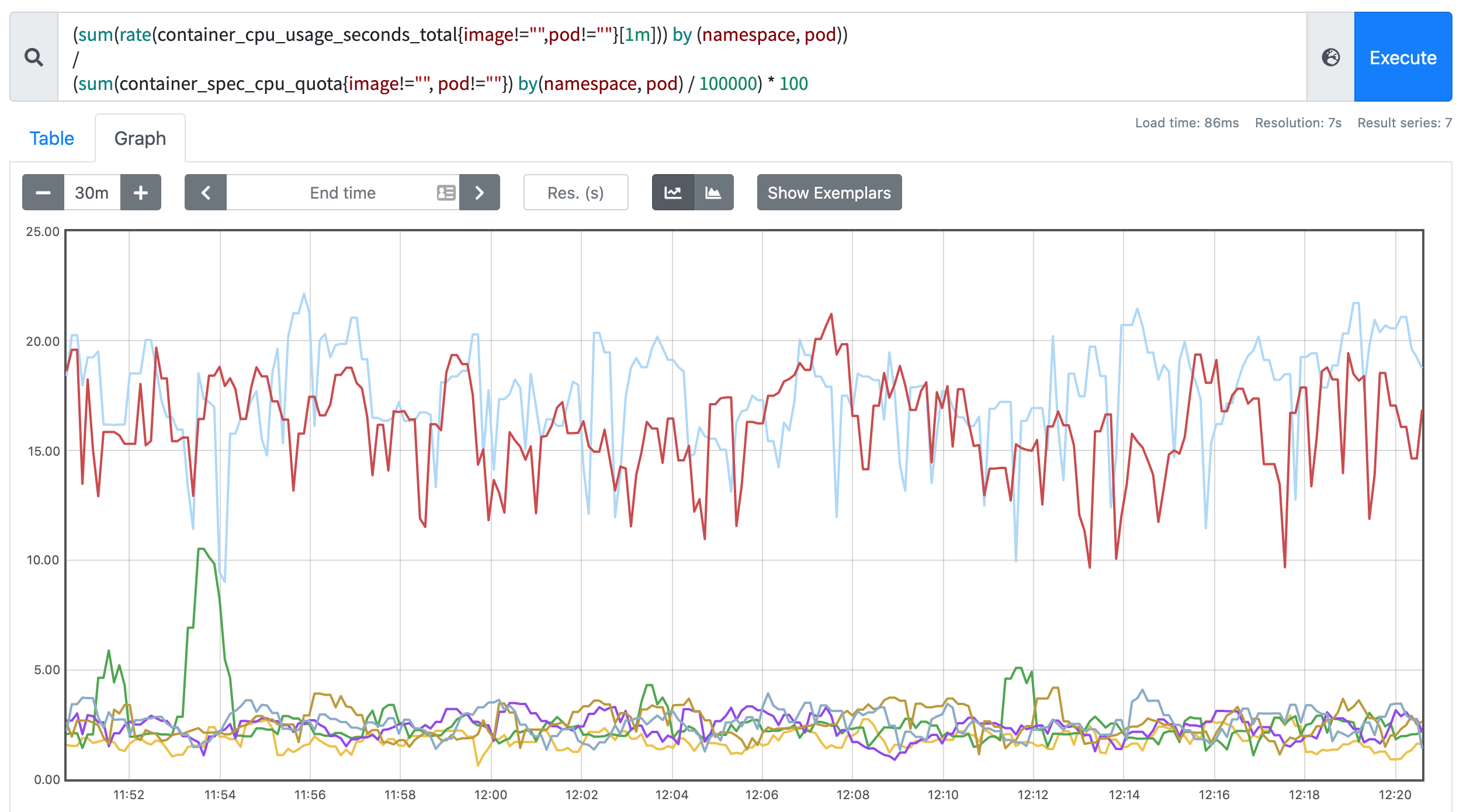Click the green series spike near 11:54
This screenshot has width=1463, height=812.
[x=202, y=549]
